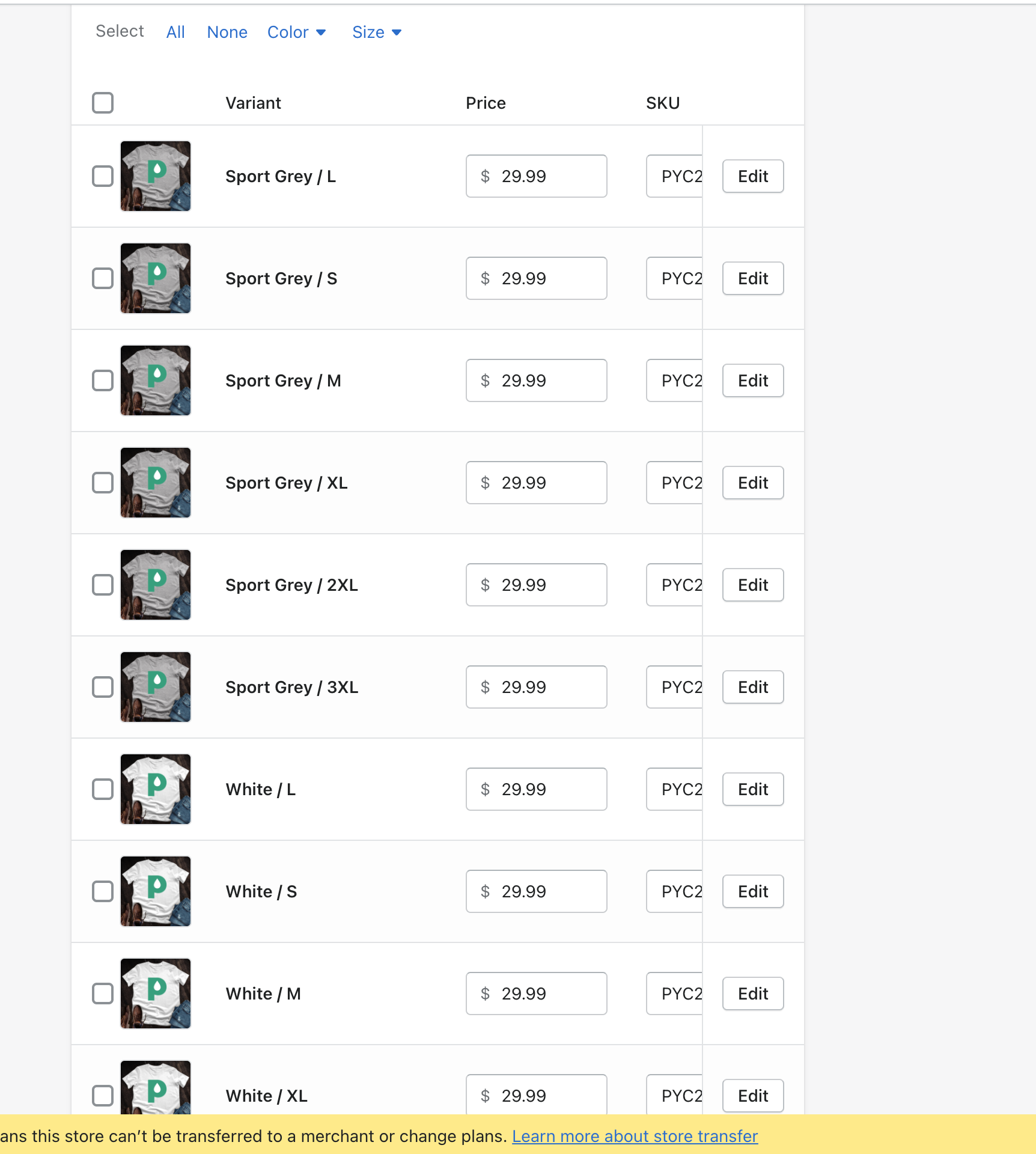This screenshot has width=1036, height=1154.
Task: Open the Sport Grey / M thumbnail
Action: [x=156, y=380]
